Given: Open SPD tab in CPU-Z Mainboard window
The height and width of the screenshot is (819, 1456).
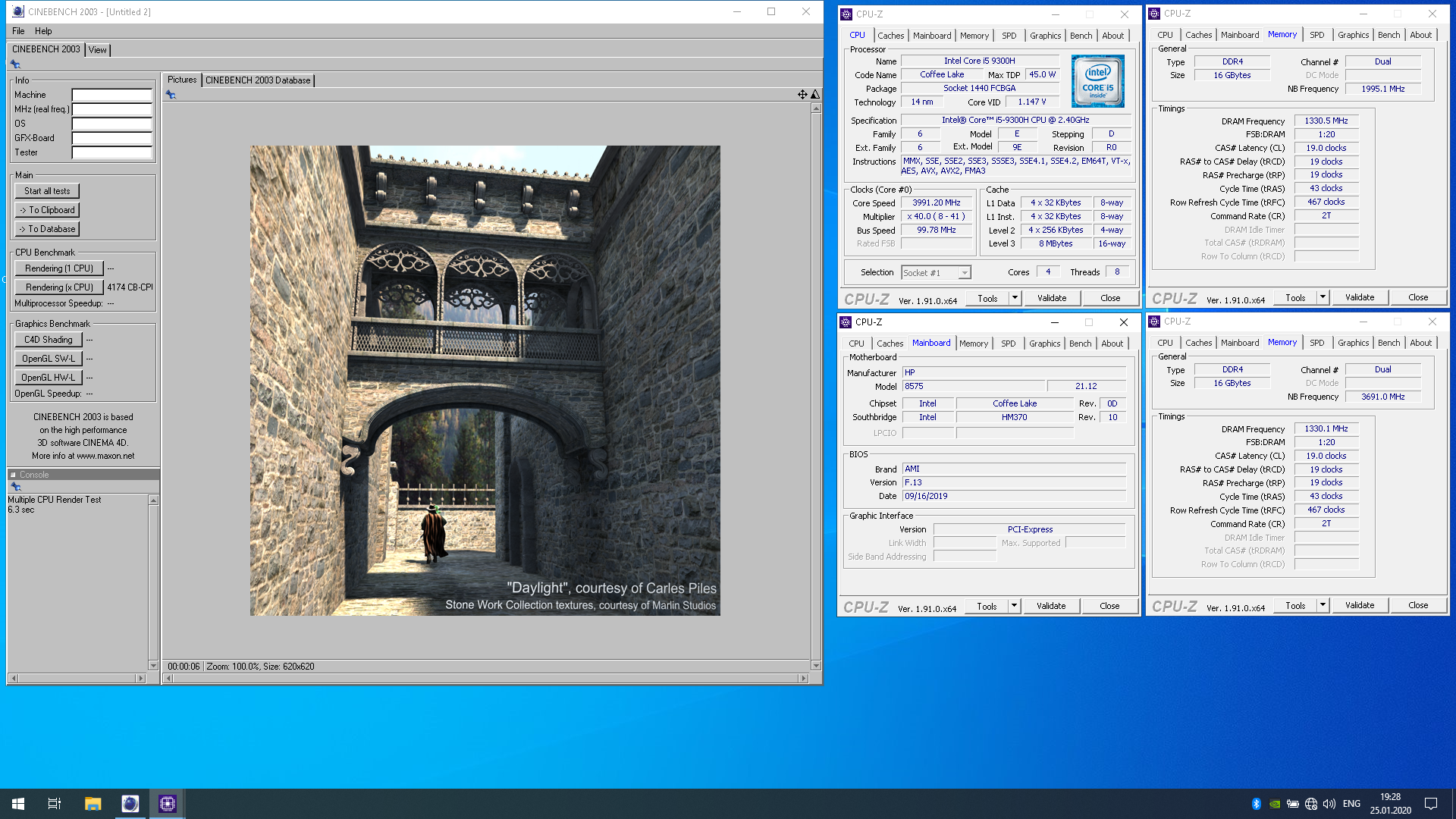Looking at the screenshot, I should click(x=1008, y=344).
